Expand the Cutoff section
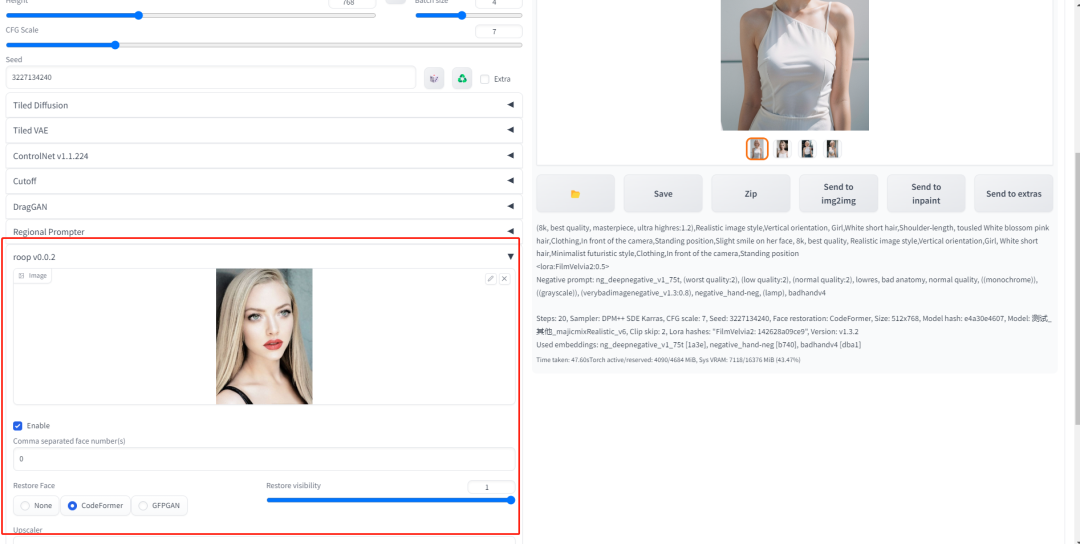Screen dimensions: 1080x544 [x=264, y=181]
